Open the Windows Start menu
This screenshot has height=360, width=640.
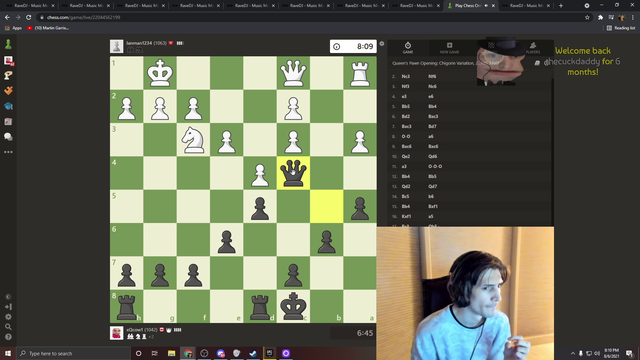coord(8,353)
